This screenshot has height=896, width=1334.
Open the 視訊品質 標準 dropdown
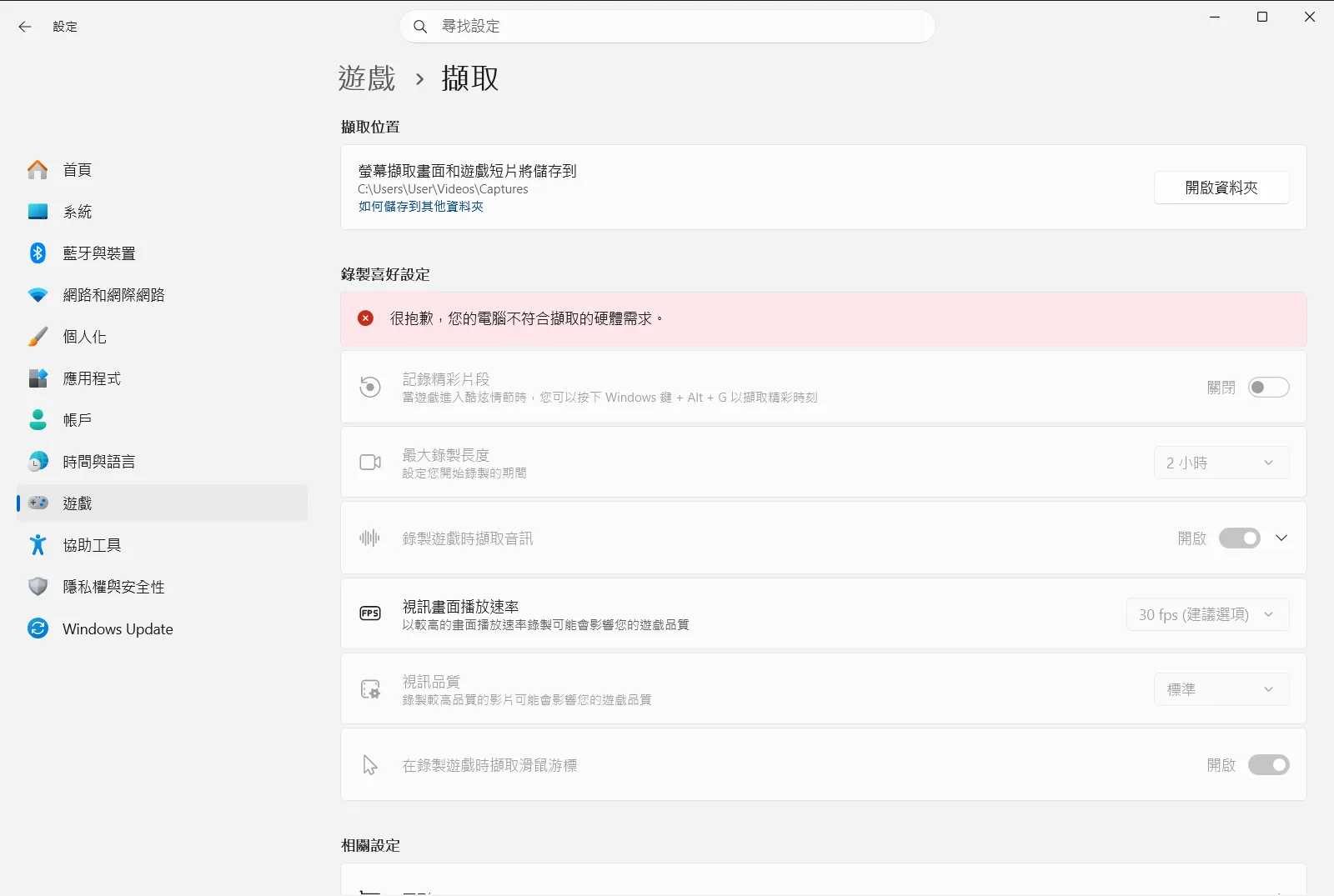[x=1221, y=689]
